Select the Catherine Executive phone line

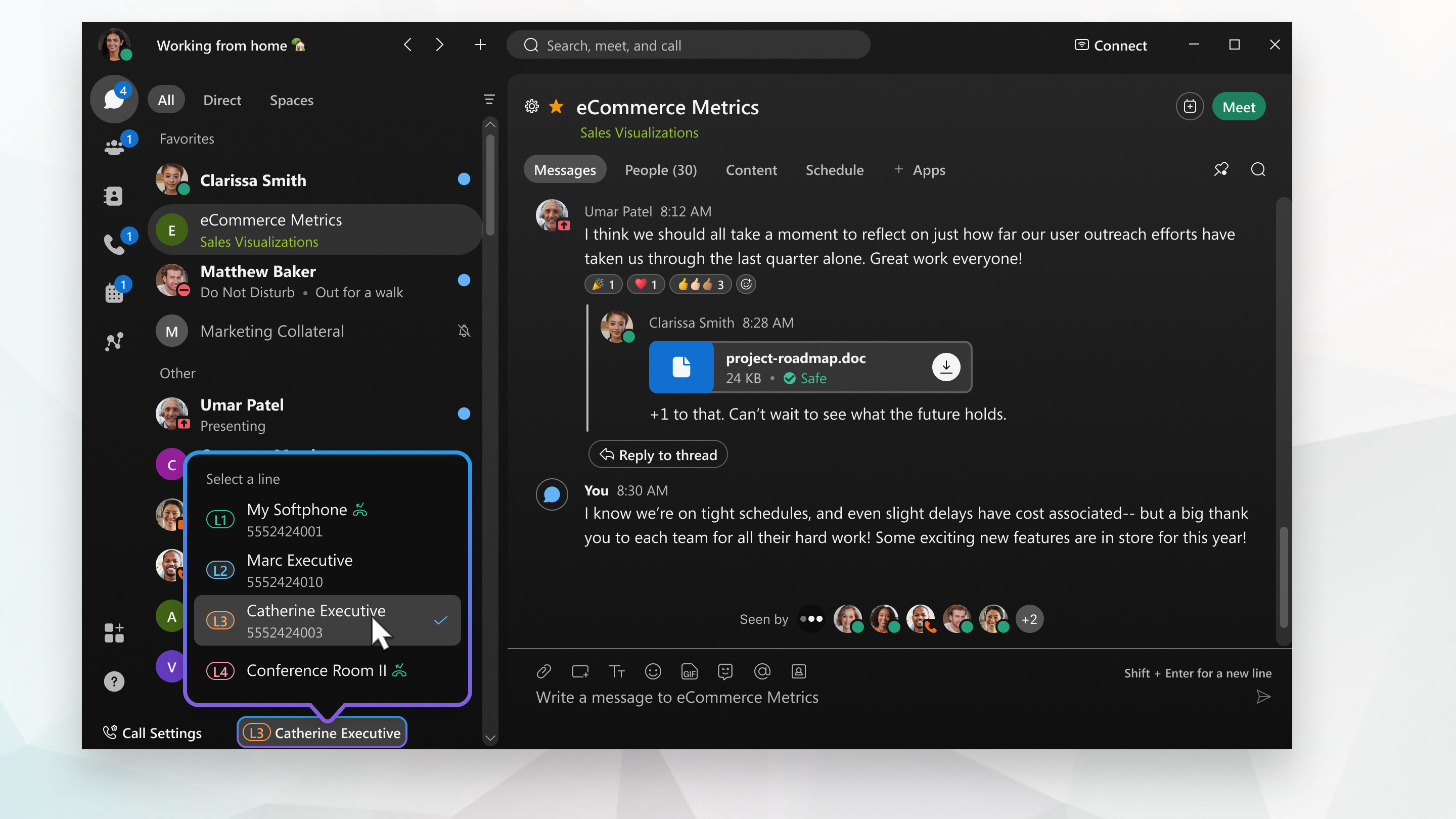coord(330,620)
